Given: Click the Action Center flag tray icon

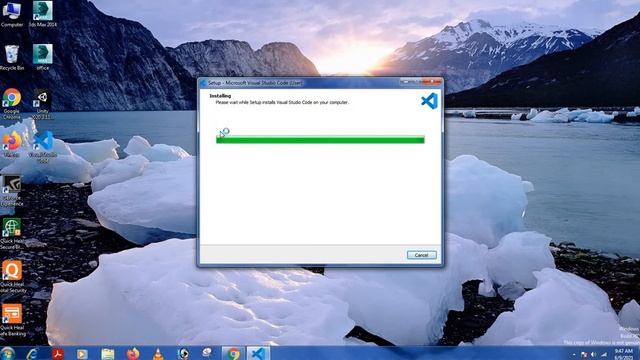Looking at the screenshot, I should point(584,355).
